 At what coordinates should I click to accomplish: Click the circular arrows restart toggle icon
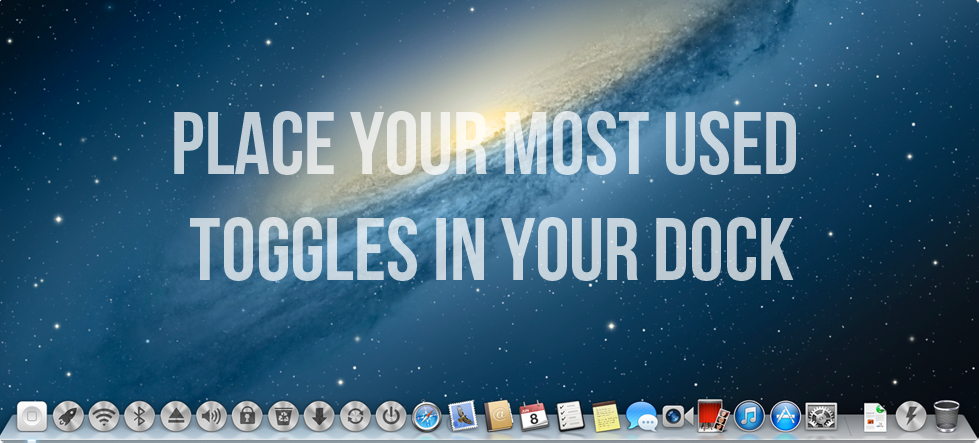coord(355,416)
